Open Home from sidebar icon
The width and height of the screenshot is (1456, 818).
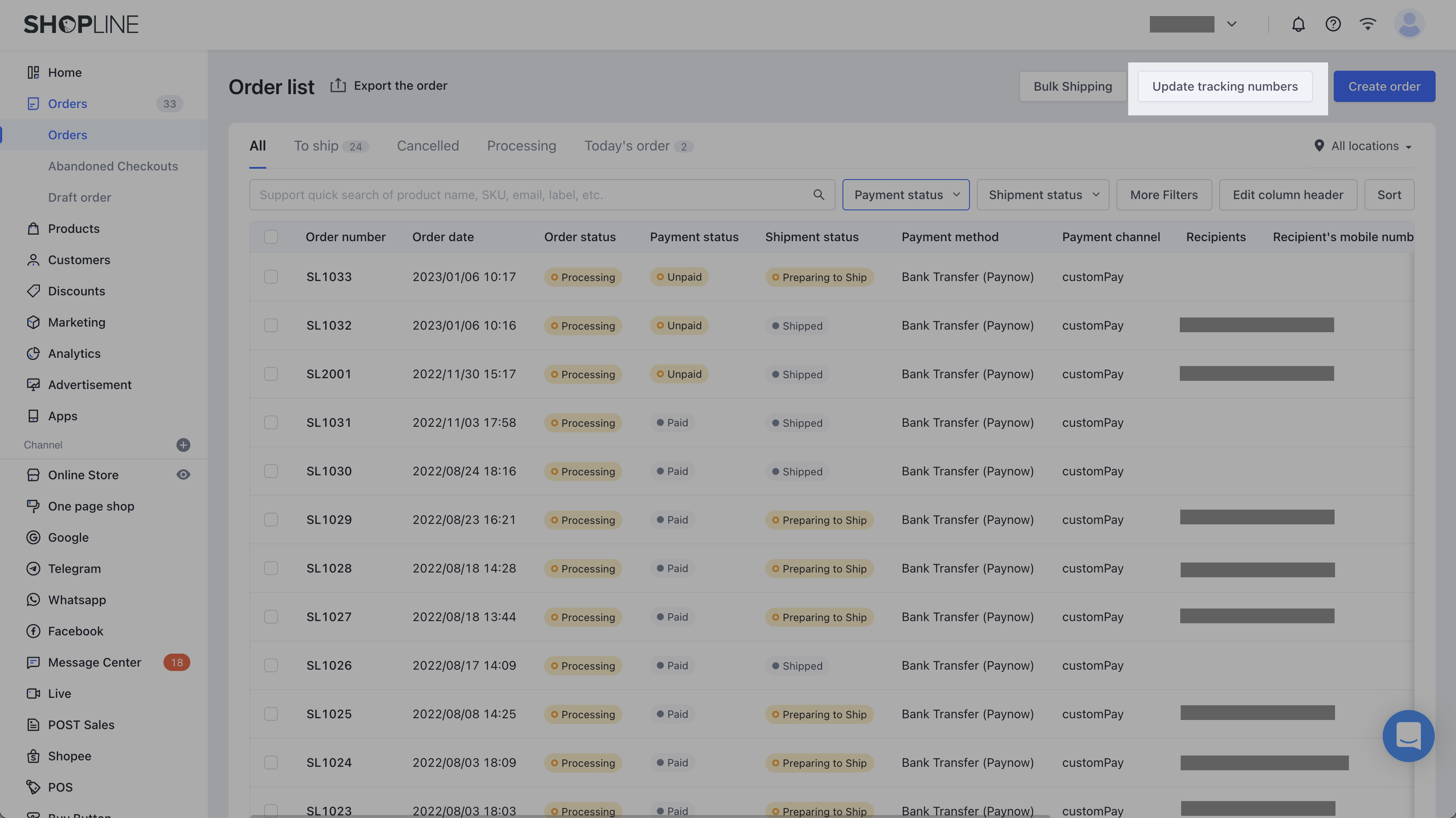coord(33,72)
